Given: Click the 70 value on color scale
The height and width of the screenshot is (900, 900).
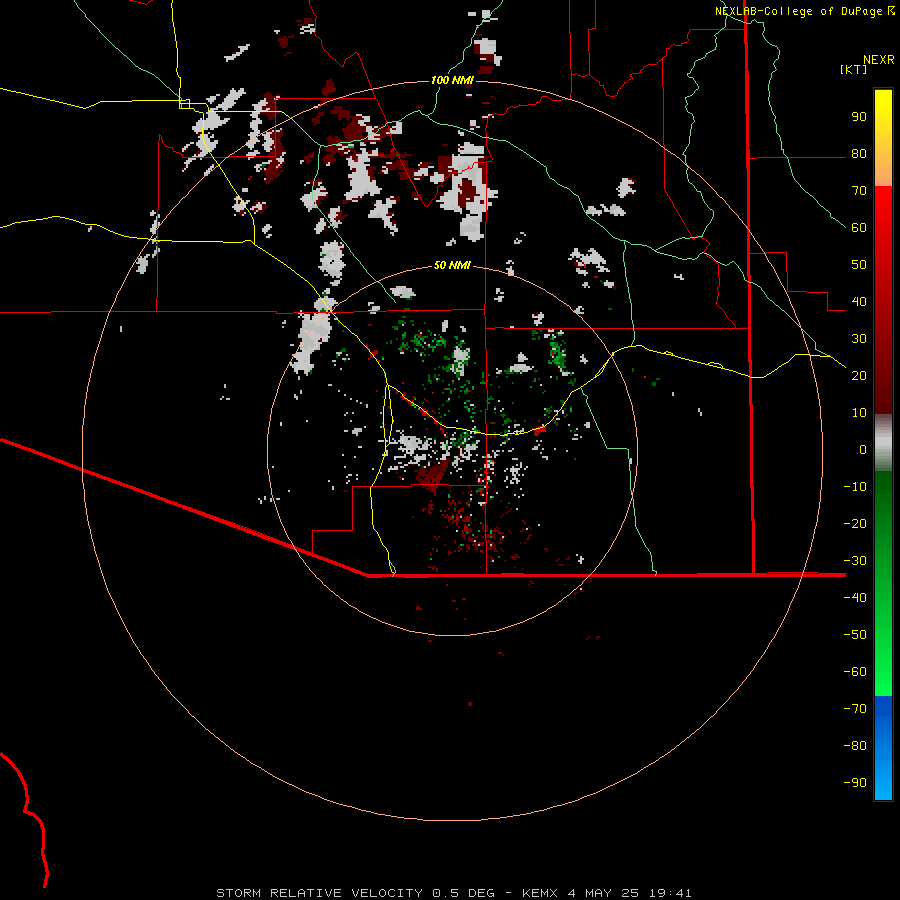Looking at the screenshot, I should coord(859,191).
